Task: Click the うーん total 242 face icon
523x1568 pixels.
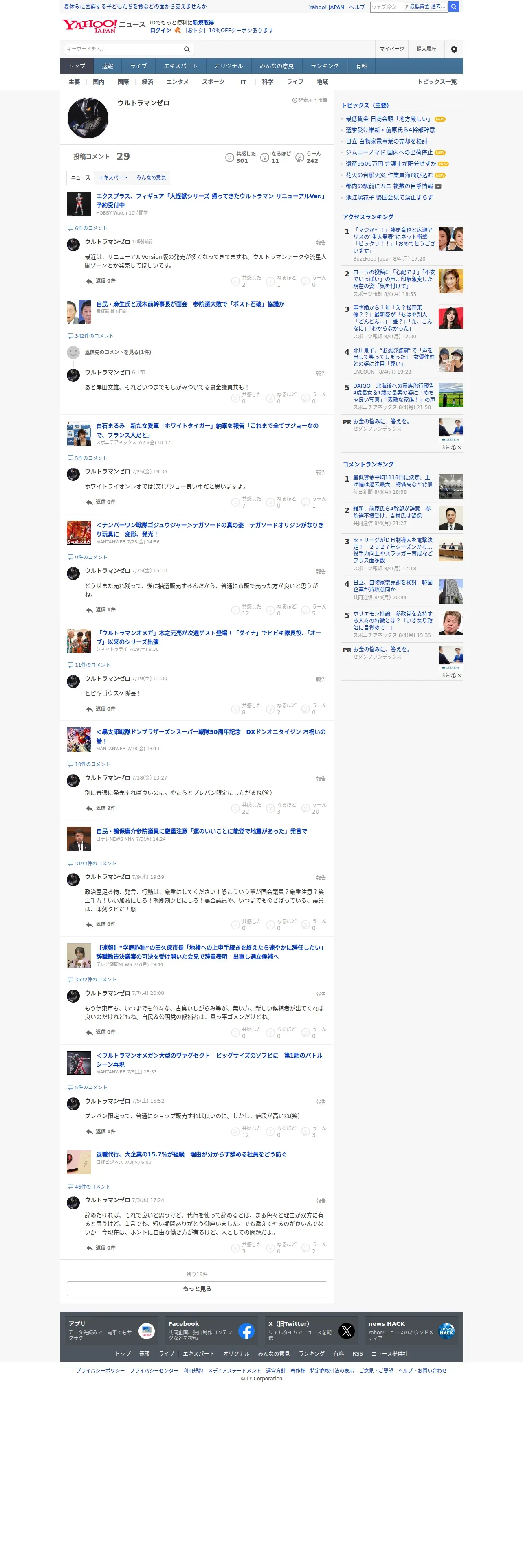Action: [x=299, y=158]
